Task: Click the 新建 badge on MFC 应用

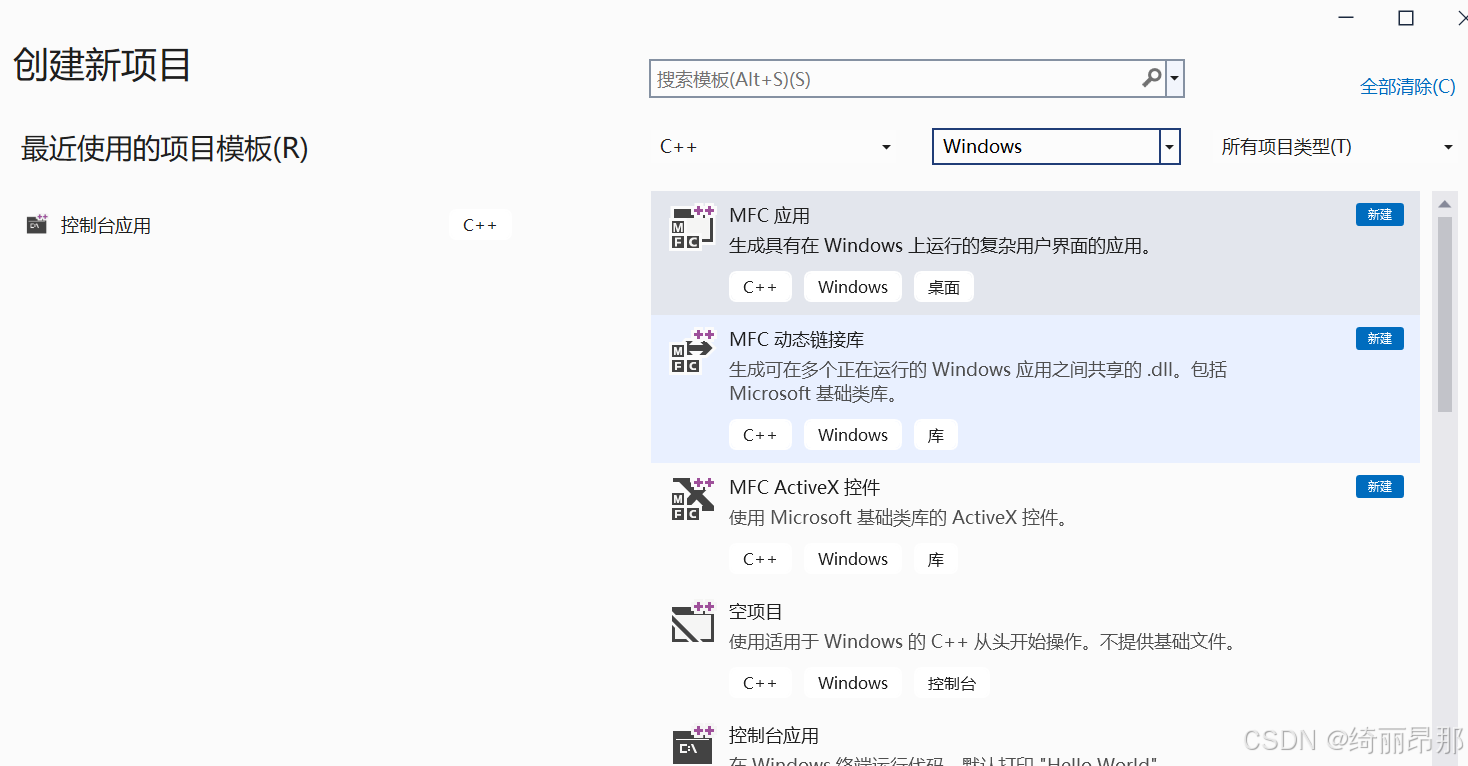Action: coord(1380,214)
